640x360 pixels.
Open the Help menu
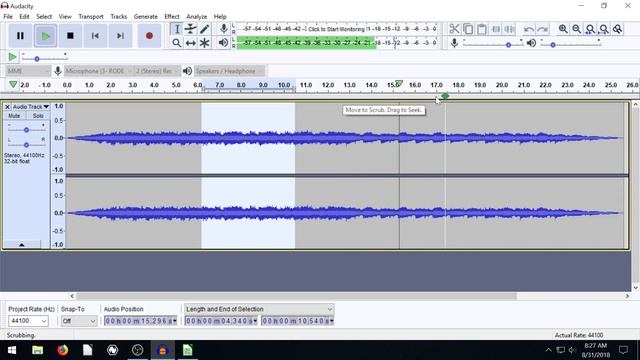(x=220, y=16)
